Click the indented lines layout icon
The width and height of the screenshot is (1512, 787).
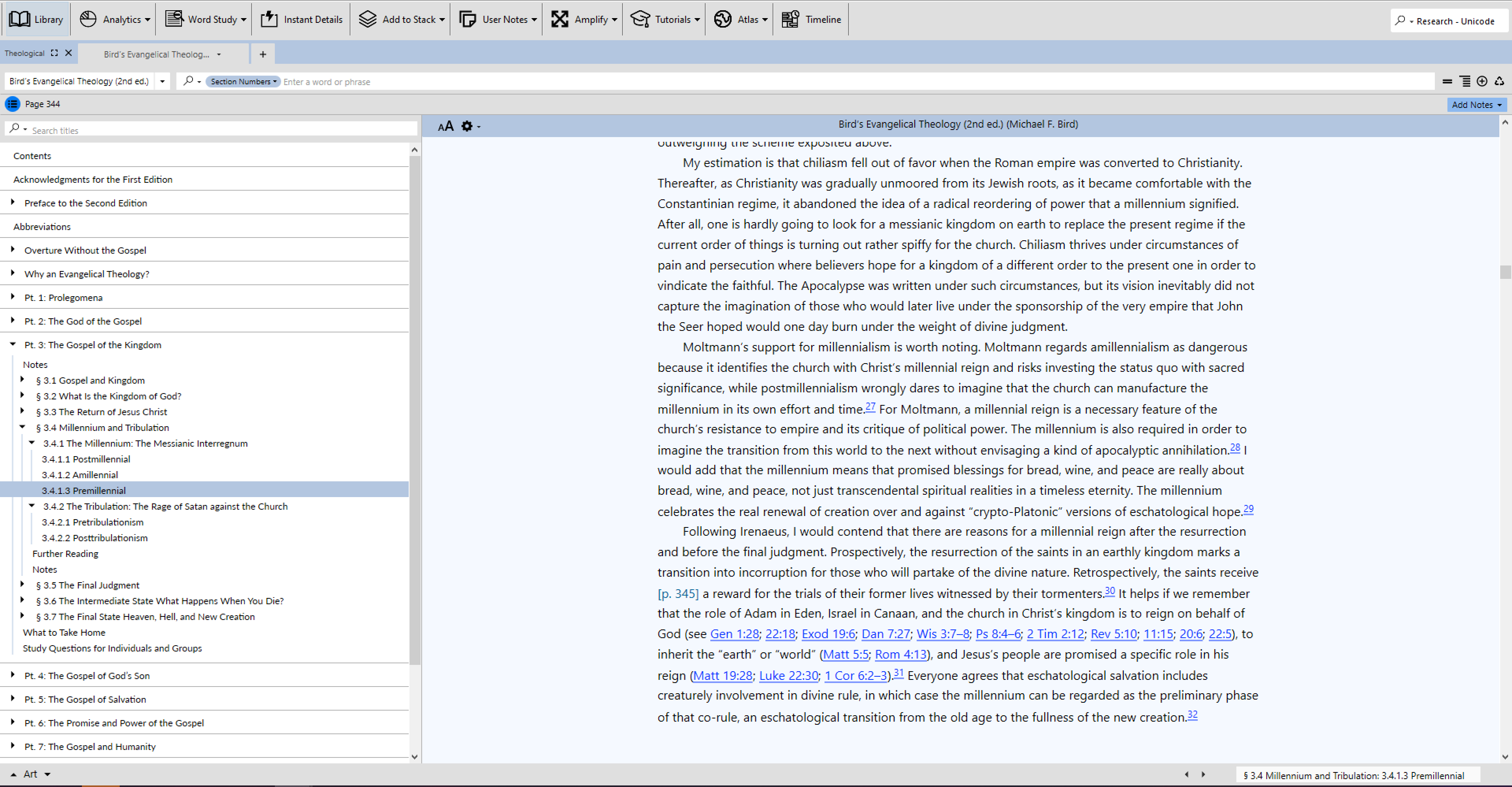[1465, 81]
